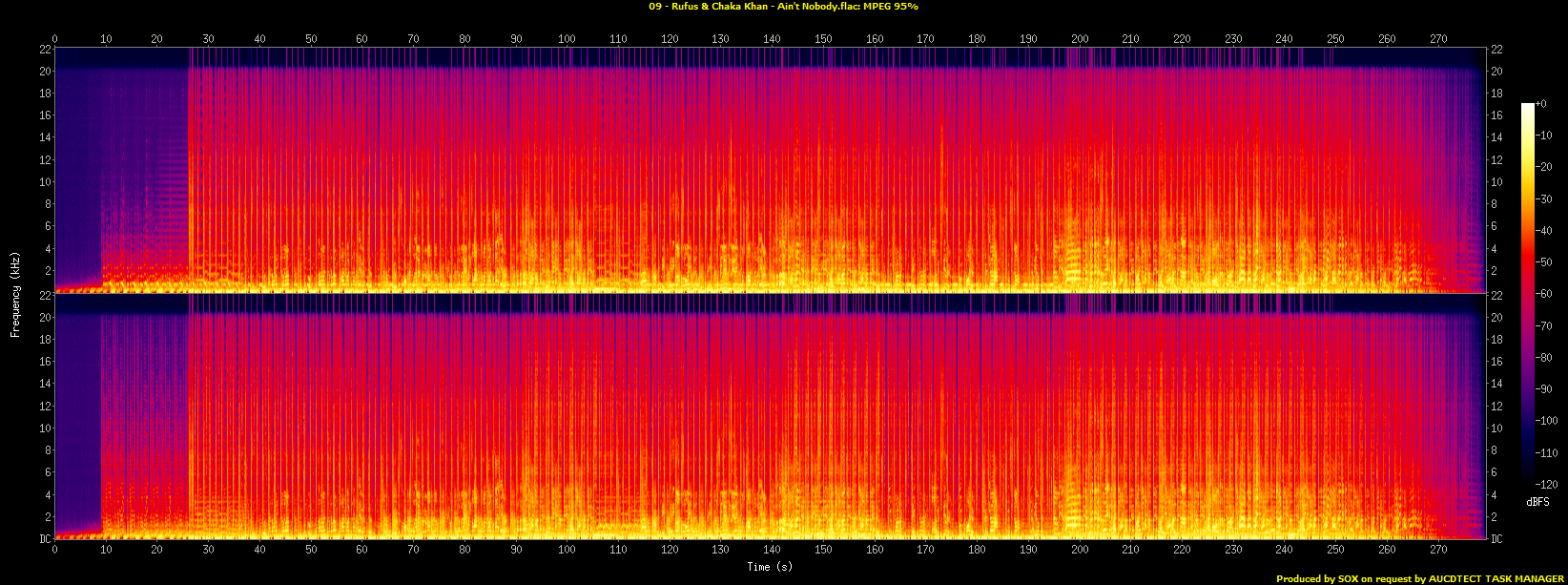Viewport: 1568px width, 585px height.
Task: Click the "150" tick on the bottom time axis
Action: point(823,549)
